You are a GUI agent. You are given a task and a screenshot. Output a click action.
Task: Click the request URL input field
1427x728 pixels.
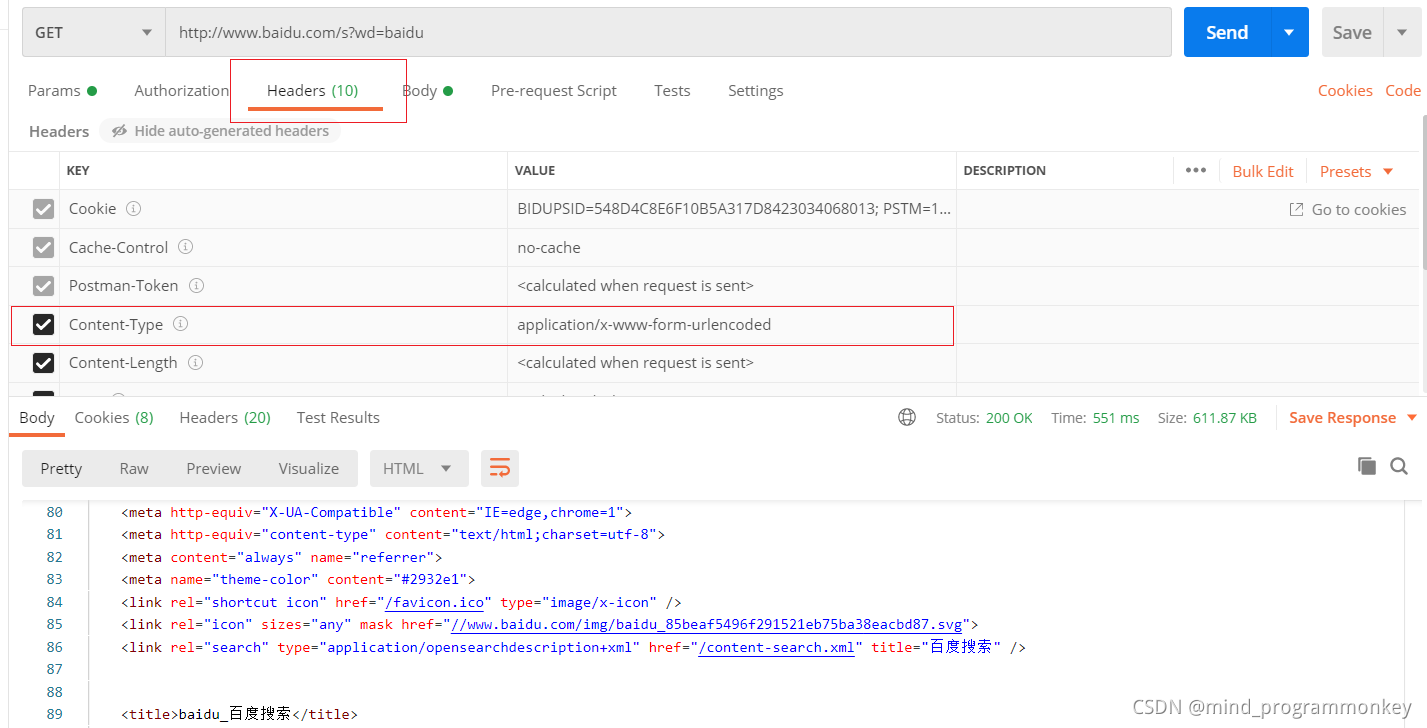point(668,33)
